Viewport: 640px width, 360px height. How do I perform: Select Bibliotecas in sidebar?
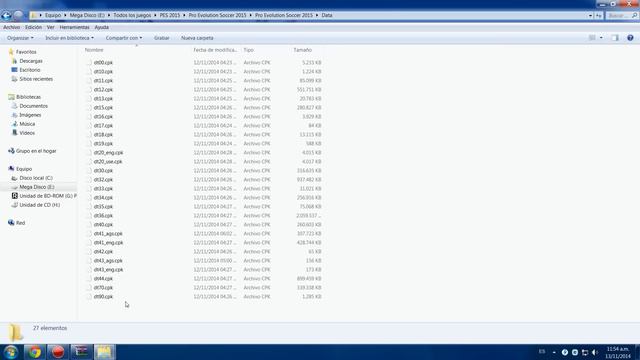point(29,97)
